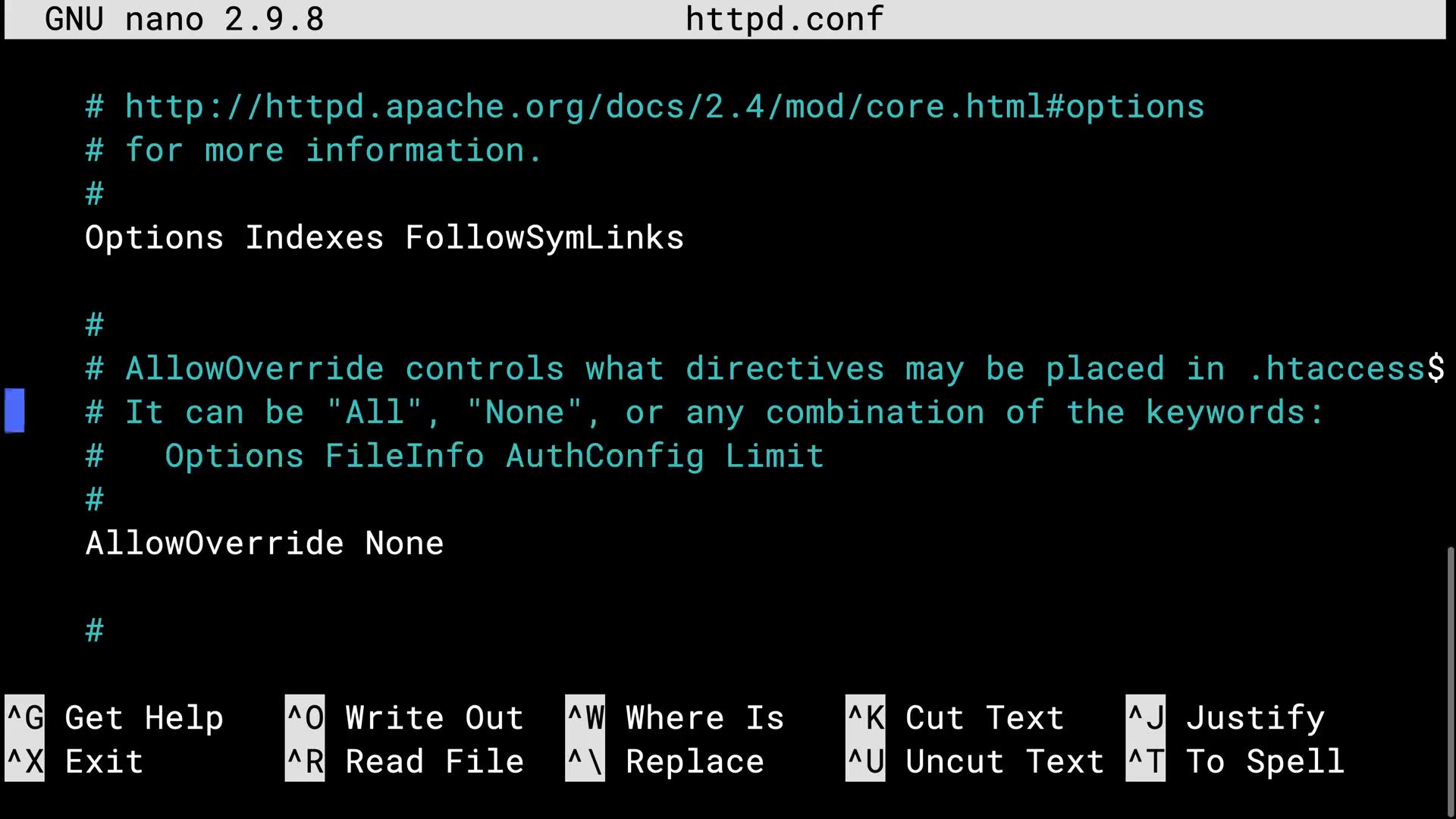Click the terminal scrollbar on right edge

click(1450, 681)
